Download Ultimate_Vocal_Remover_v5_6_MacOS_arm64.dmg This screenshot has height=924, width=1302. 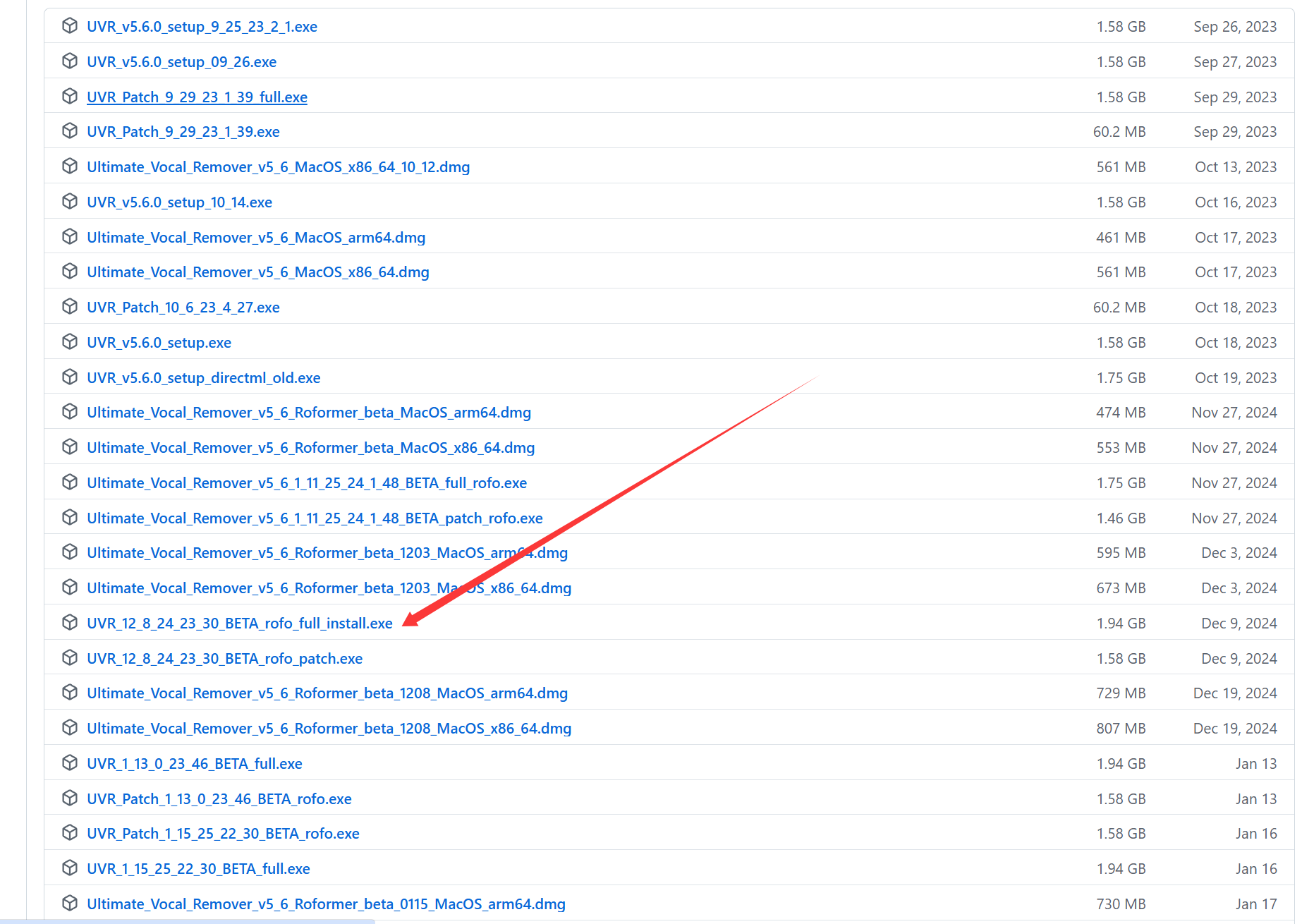coord(256,238)
